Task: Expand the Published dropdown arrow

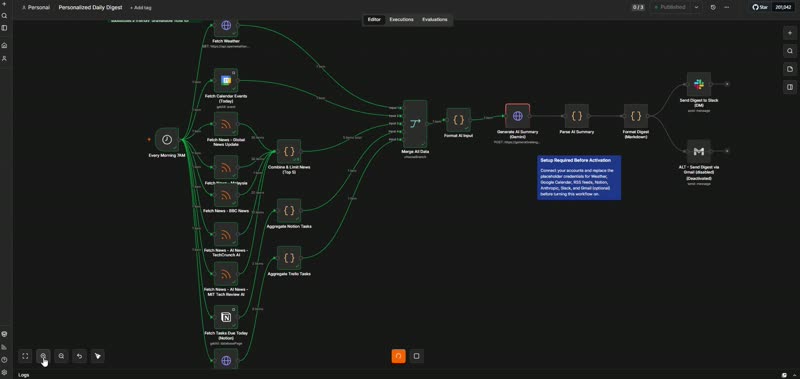Action: tap(696, 8)
